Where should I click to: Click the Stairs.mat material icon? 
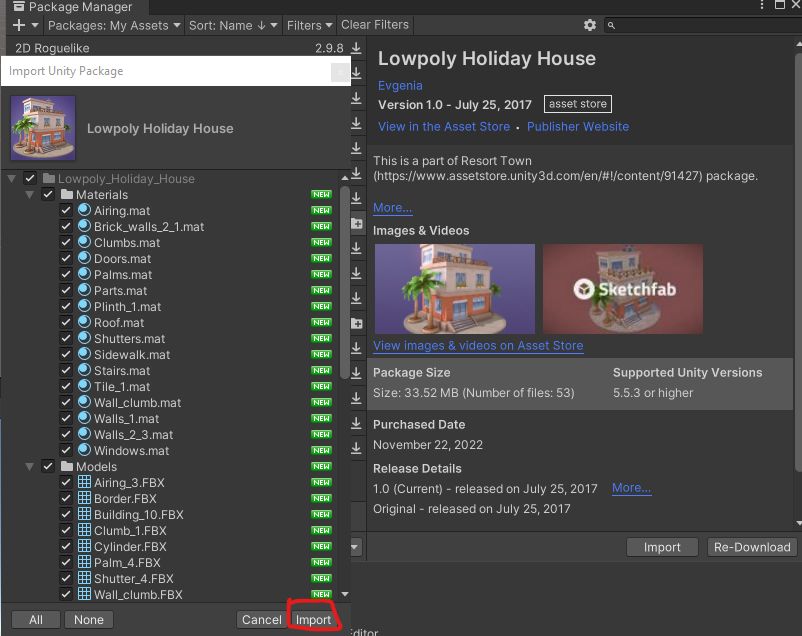point(84,370)
